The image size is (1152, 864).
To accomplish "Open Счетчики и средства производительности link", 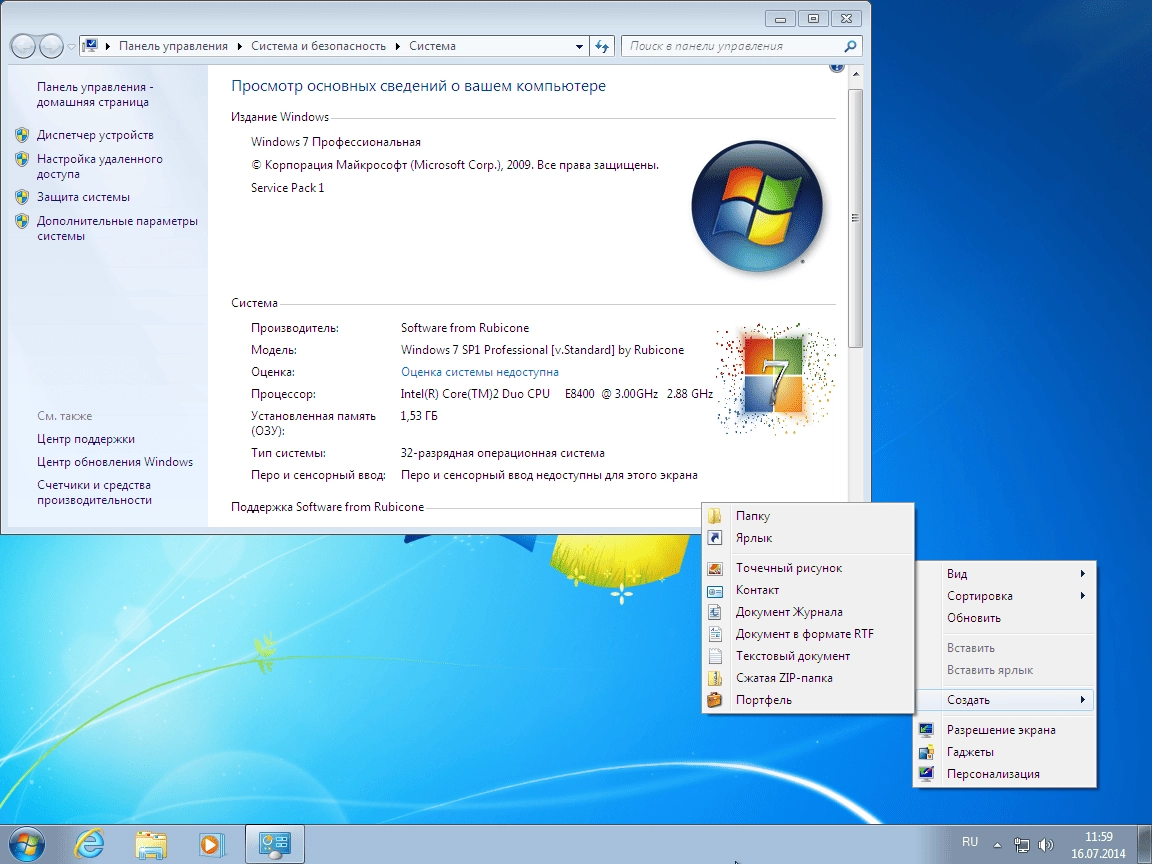I will [95, 492].
